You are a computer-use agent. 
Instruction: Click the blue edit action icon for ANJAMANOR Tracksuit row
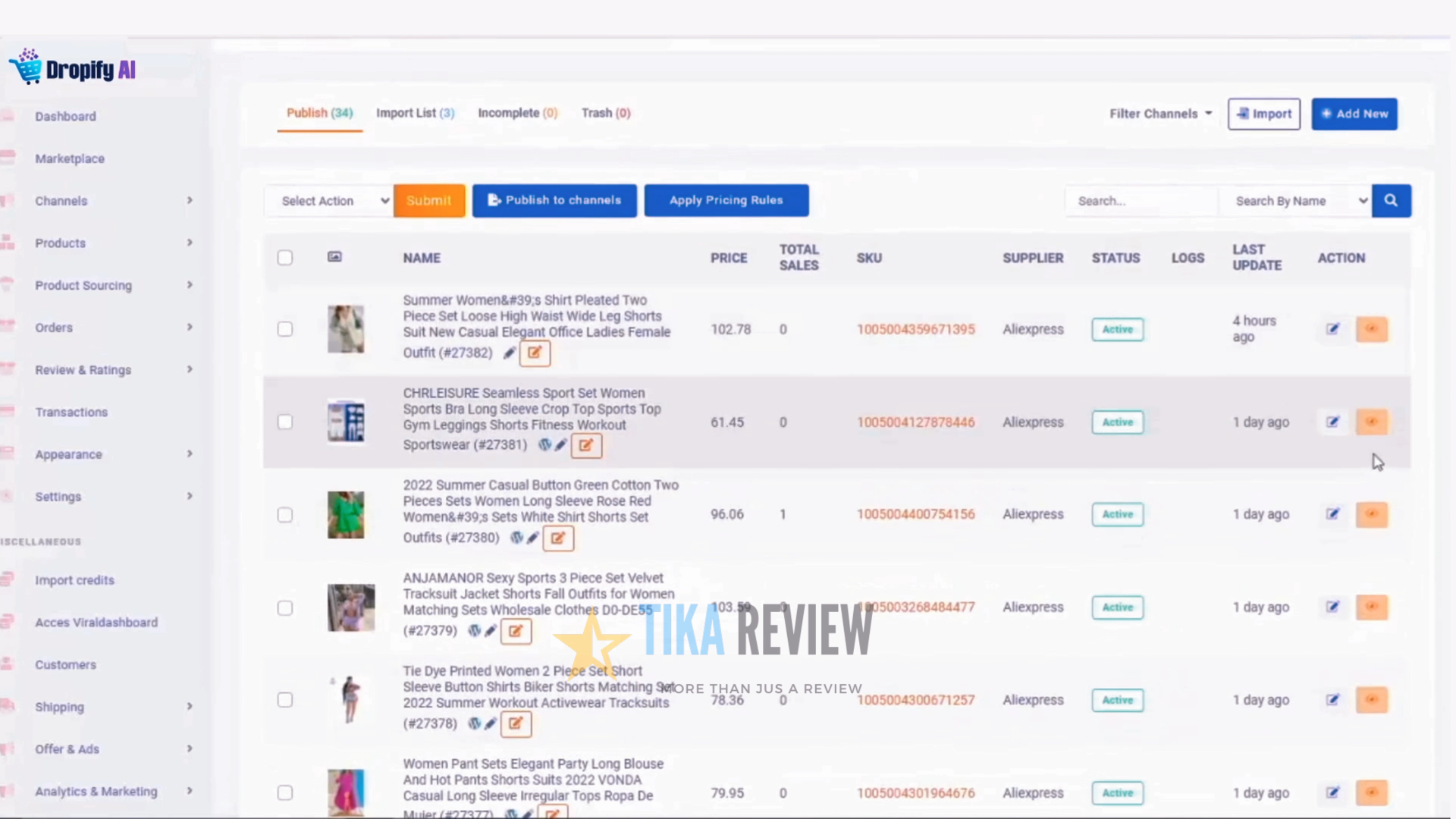[x=1332, y=607]
